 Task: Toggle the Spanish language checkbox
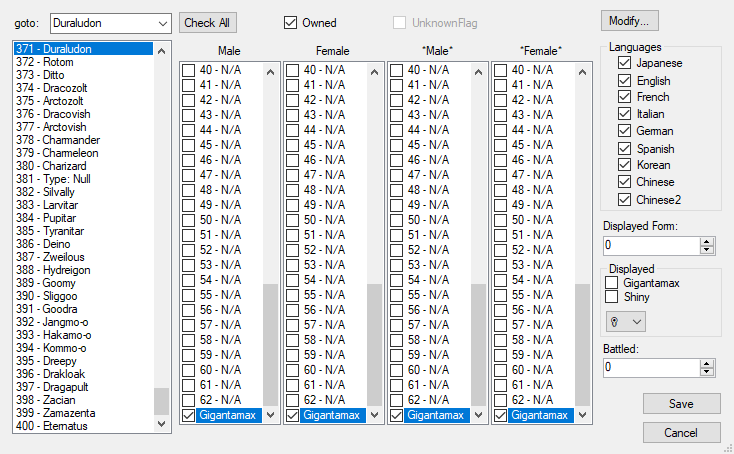click(624, 148)
